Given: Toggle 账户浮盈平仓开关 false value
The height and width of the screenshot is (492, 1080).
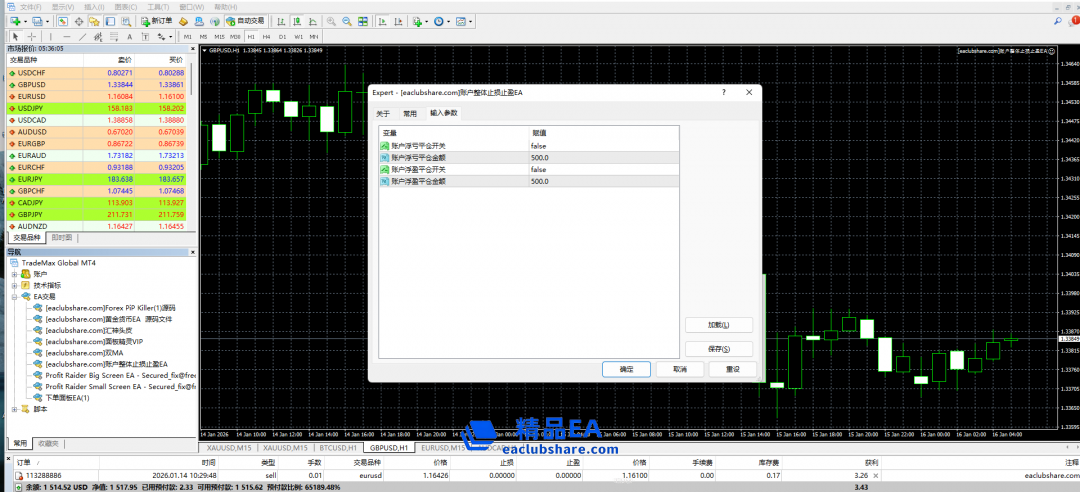Looking at the screenshot, I should (x=539, y=170).
